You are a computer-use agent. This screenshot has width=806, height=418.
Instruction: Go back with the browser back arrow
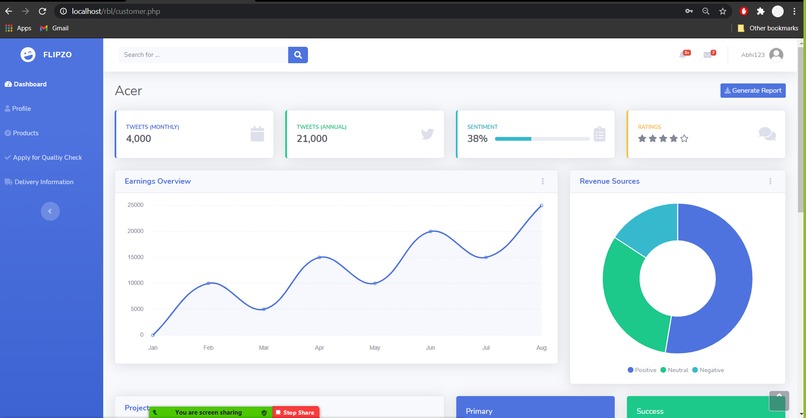9,11
